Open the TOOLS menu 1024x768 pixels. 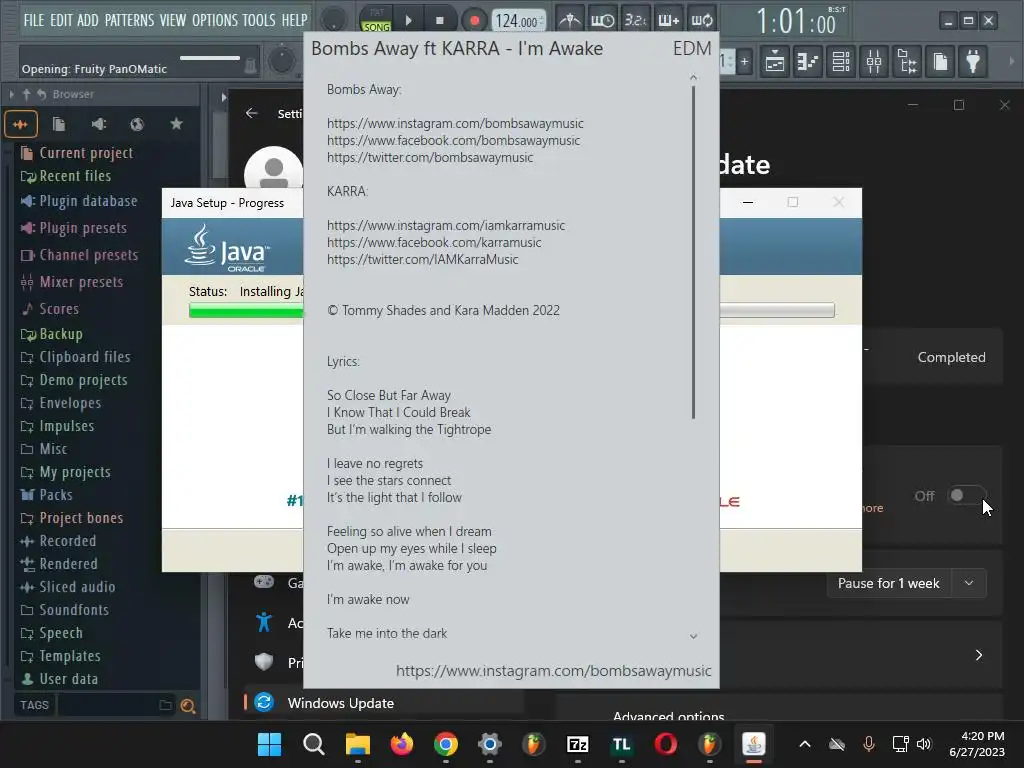click(259, 20)
